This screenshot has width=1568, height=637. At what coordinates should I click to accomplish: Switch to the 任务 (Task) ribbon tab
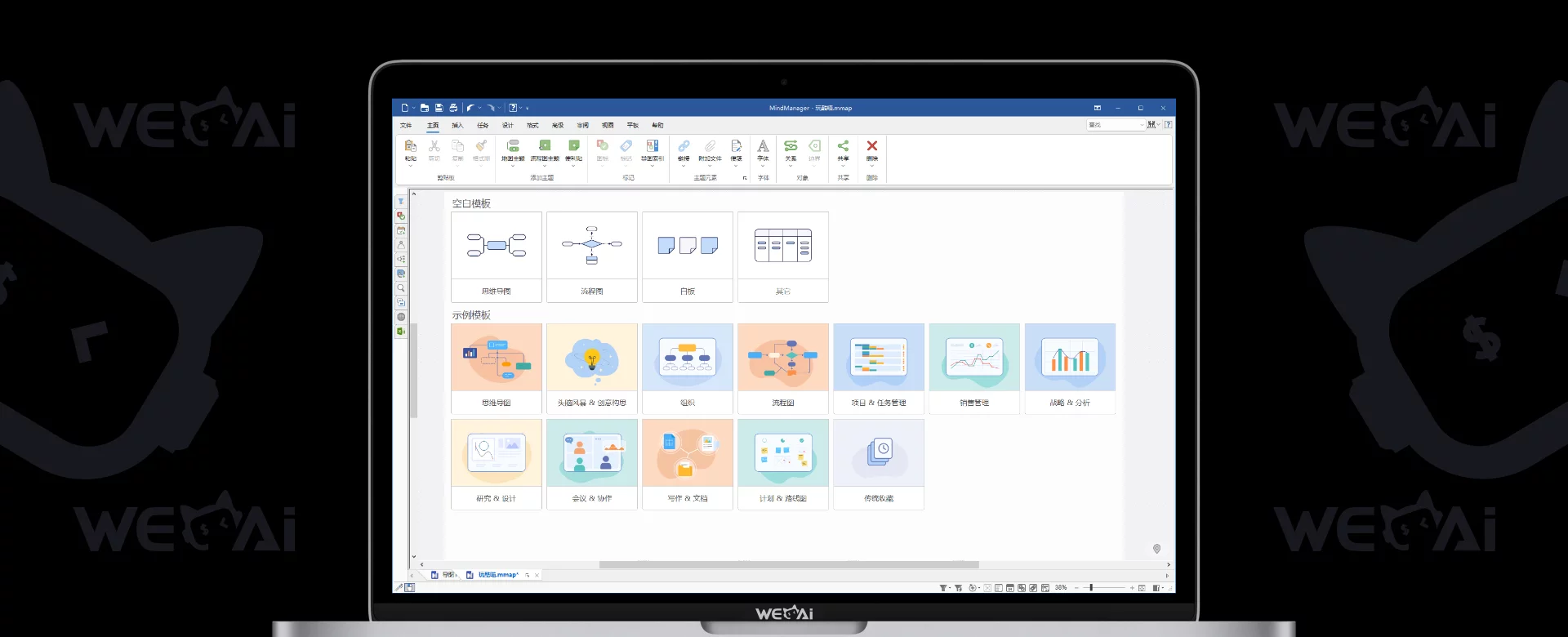pyautogui.click(x=483, y=126)
